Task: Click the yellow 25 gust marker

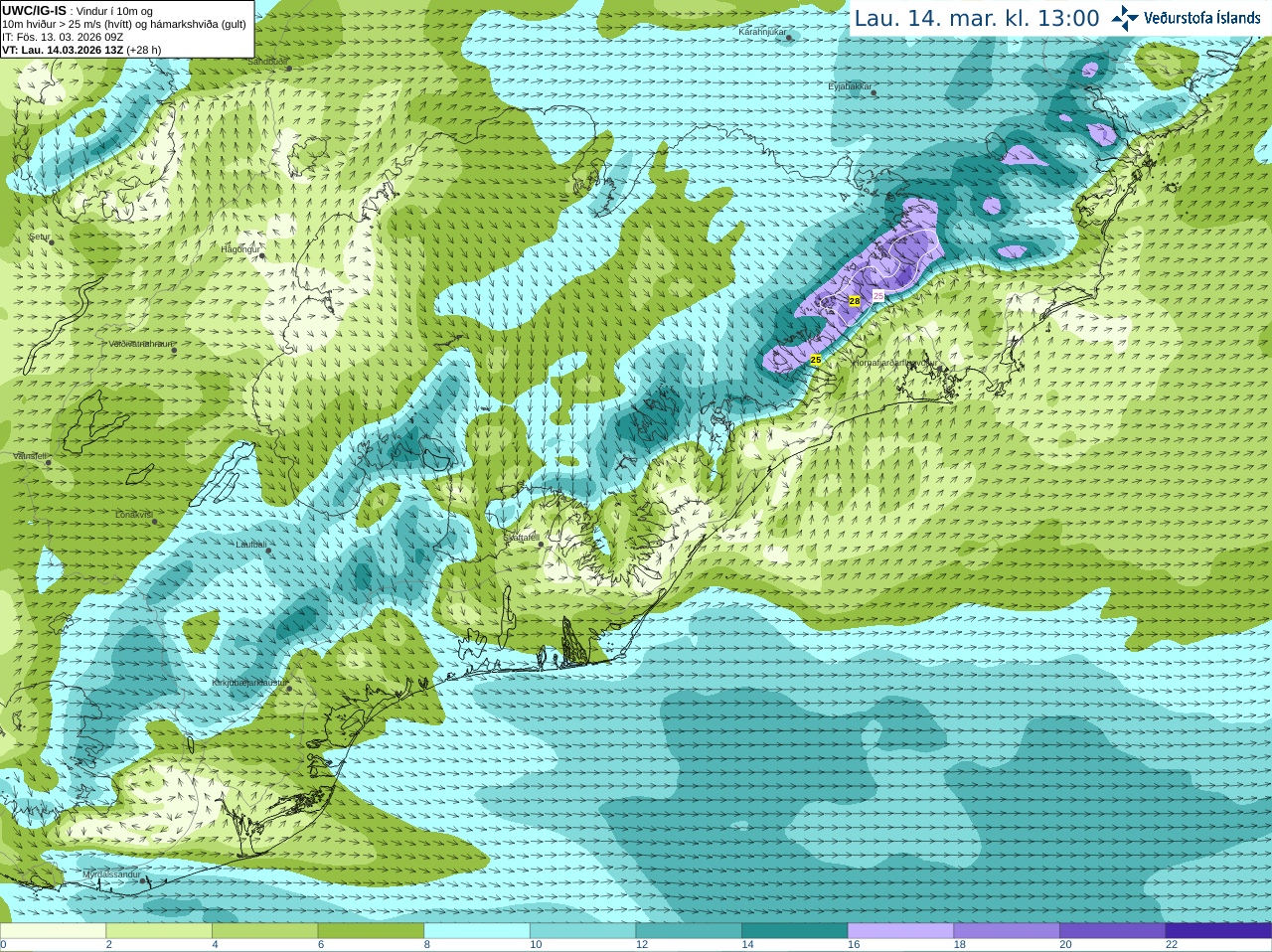Action: [816, 360]
